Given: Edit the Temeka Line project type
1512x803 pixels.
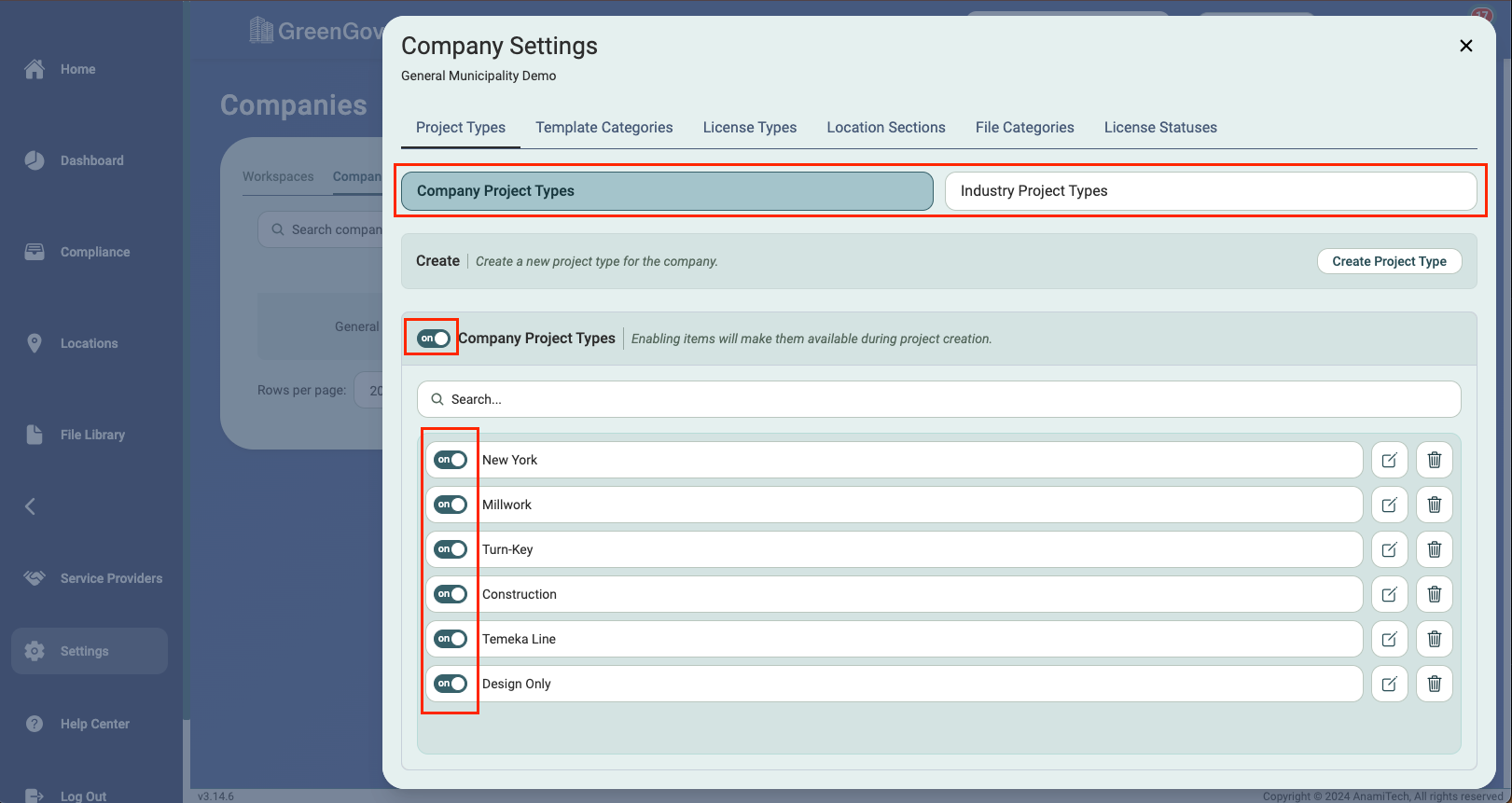Looking at the screenshot, I should (1389, 639).
